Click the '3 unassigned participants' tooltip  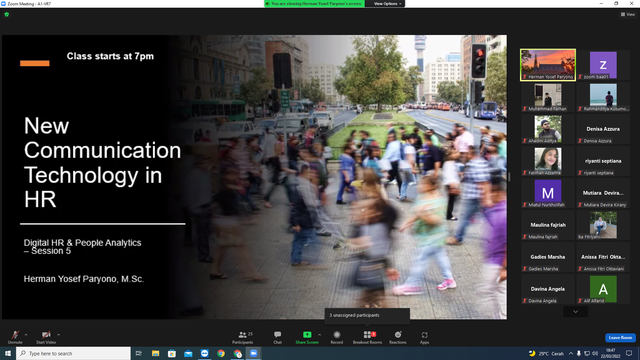367,315
